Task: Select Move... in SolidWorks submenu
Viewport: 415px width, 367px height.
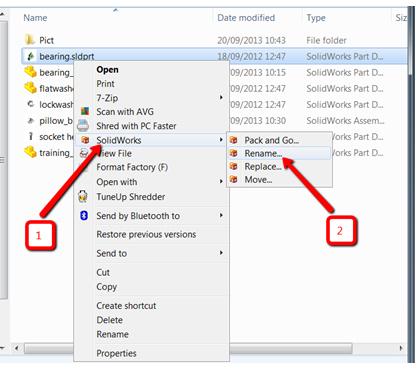Action: coord(258,180)
